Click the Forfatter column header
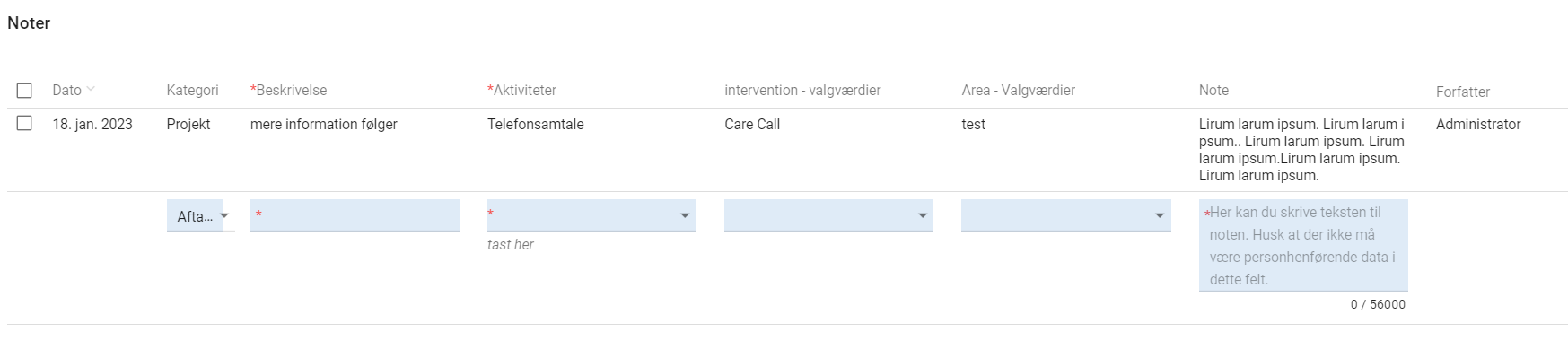Image resolution: width=1568 pixels, height=341 pixels. (1462, 92)
